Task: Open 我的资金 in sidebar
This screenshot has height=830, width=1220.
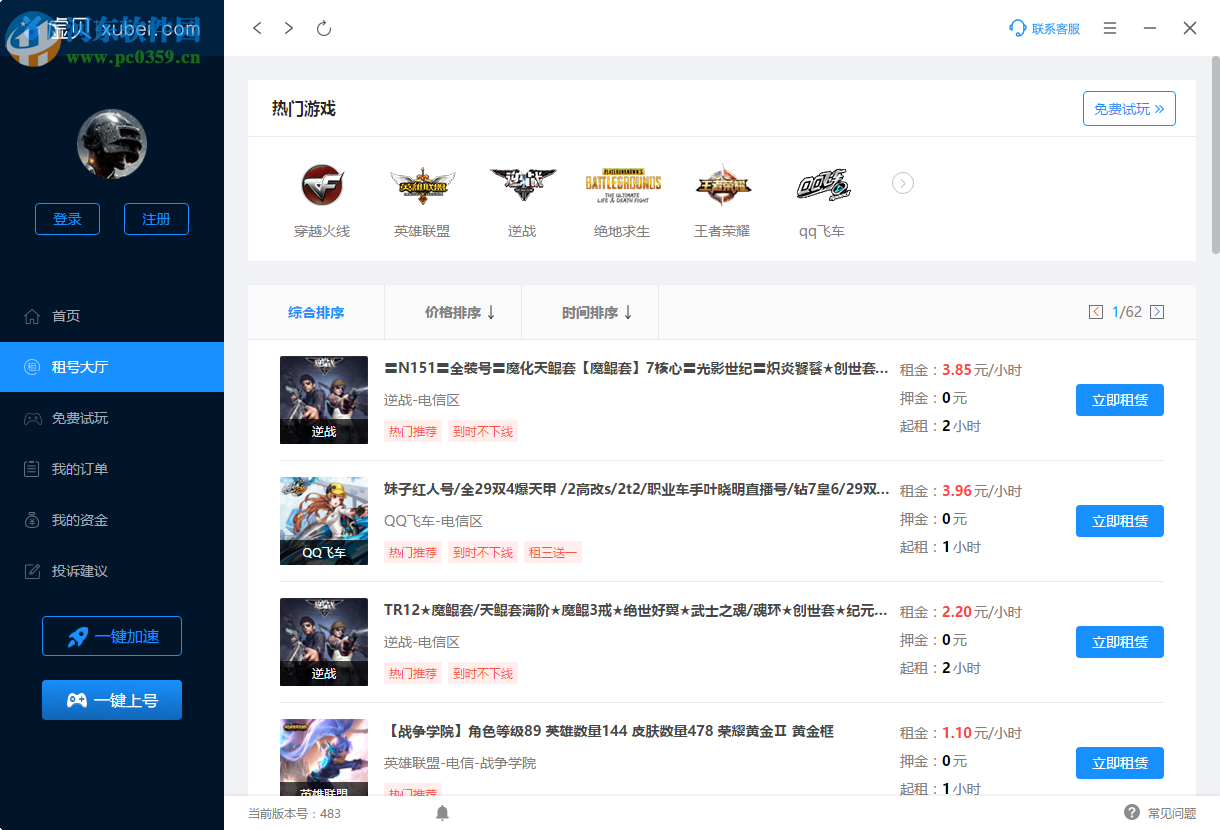Action: (112, 520)
